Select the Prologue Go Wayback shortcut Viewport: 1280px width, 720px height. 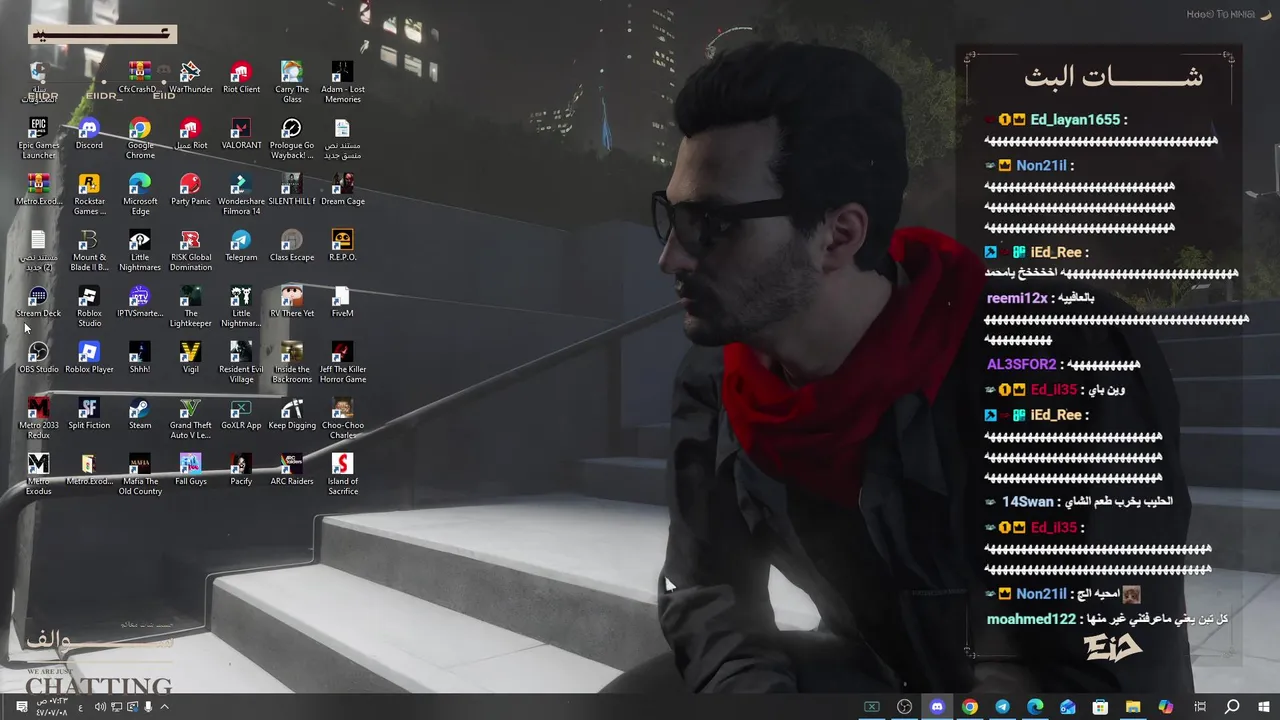292,138
